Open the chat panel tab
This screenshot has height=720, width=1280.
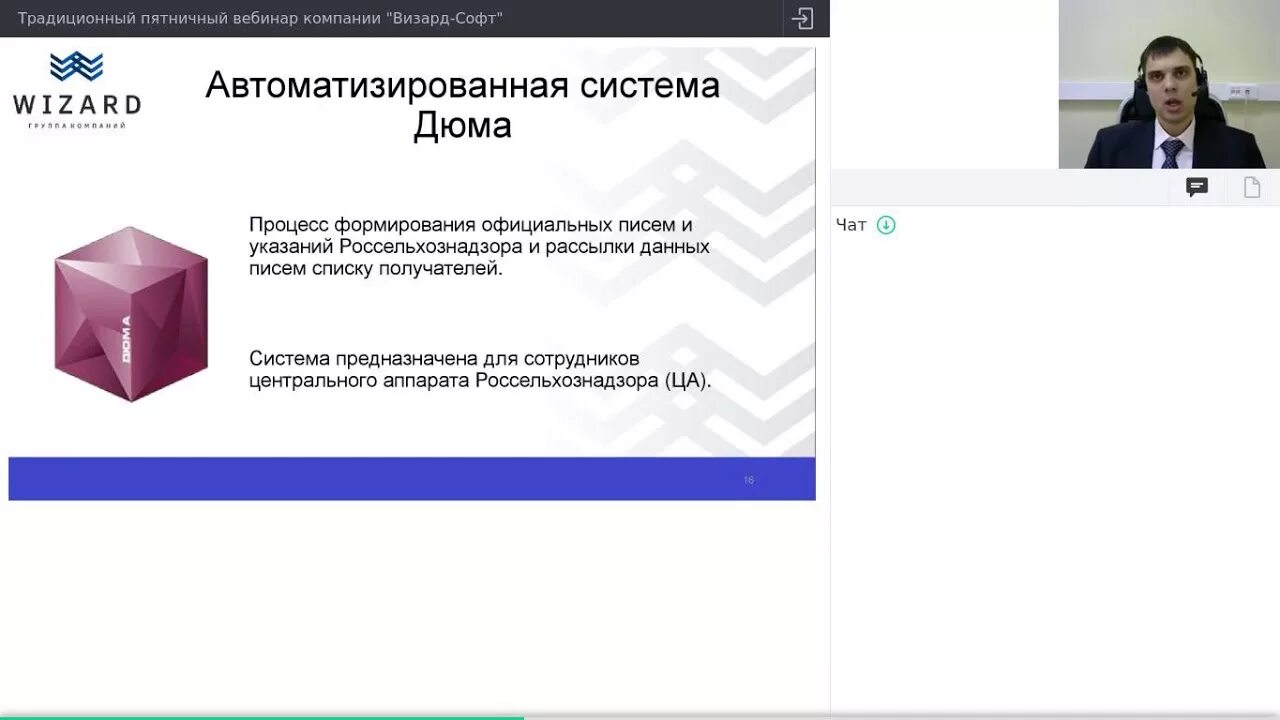1197,187
